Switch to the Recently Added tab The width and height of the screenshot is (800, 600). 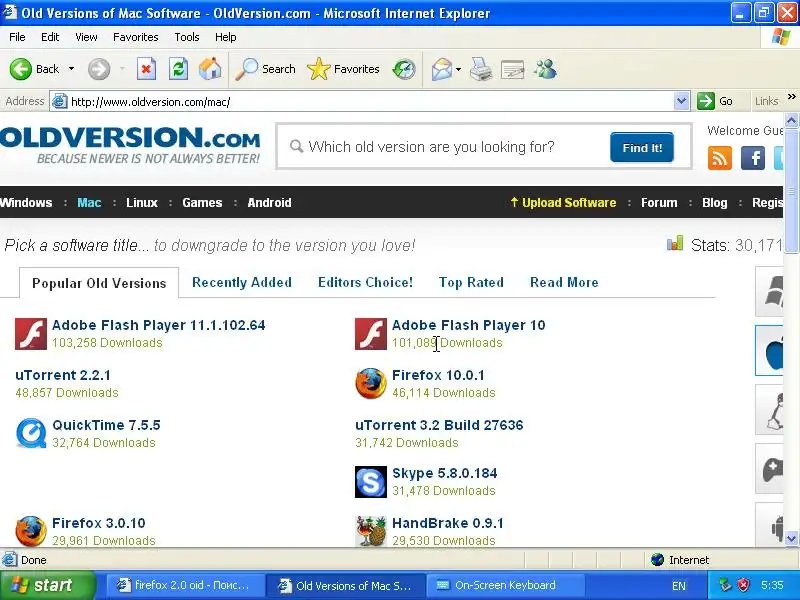pyautogui.click(x=242, y=282)
